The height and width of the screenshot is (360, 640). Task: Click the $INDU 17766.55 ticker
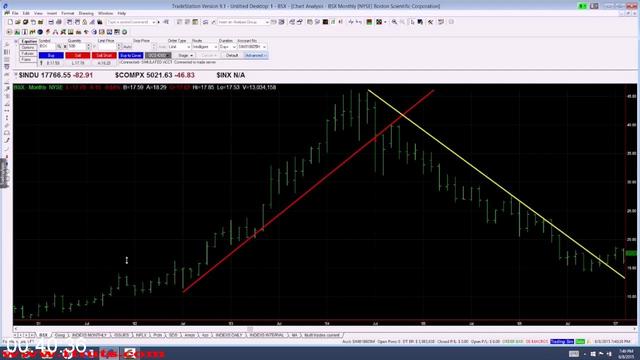(x=56, y=75)
